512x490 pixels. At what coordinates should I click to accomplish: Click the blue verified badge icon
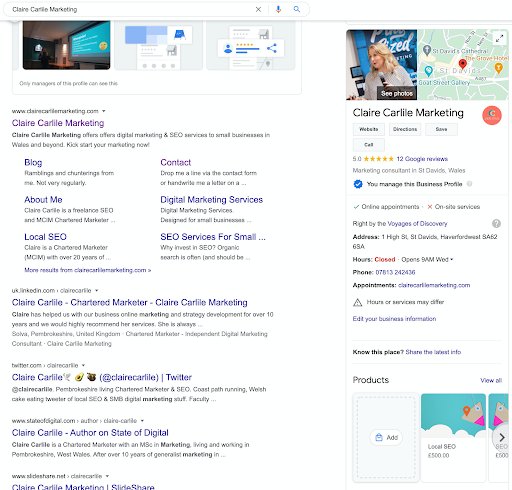(x=358, y=184)
